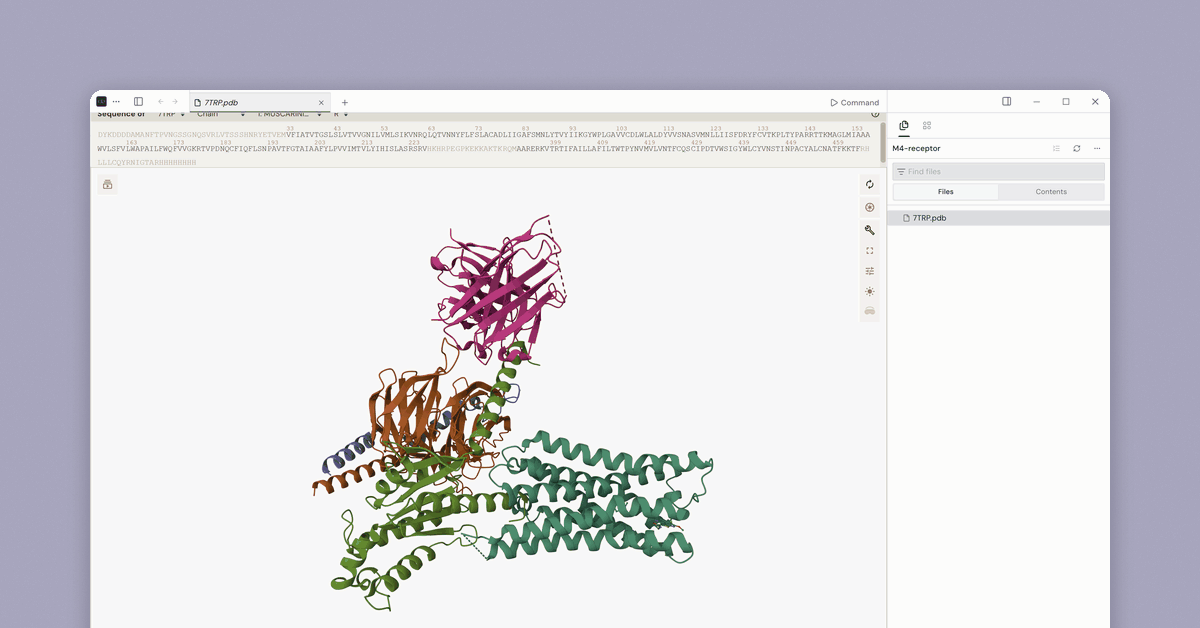Viewport: 1200px width, 628px height.
Task: Open the wrench settings tool
Action: 870,229
